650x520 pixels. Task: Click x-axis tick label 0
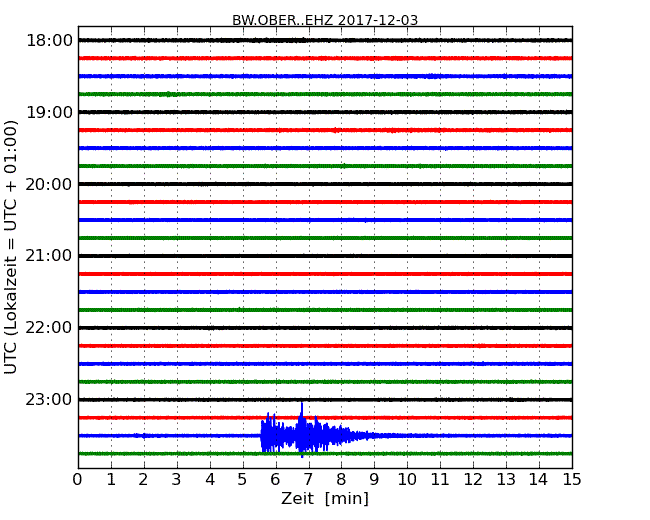78,480
